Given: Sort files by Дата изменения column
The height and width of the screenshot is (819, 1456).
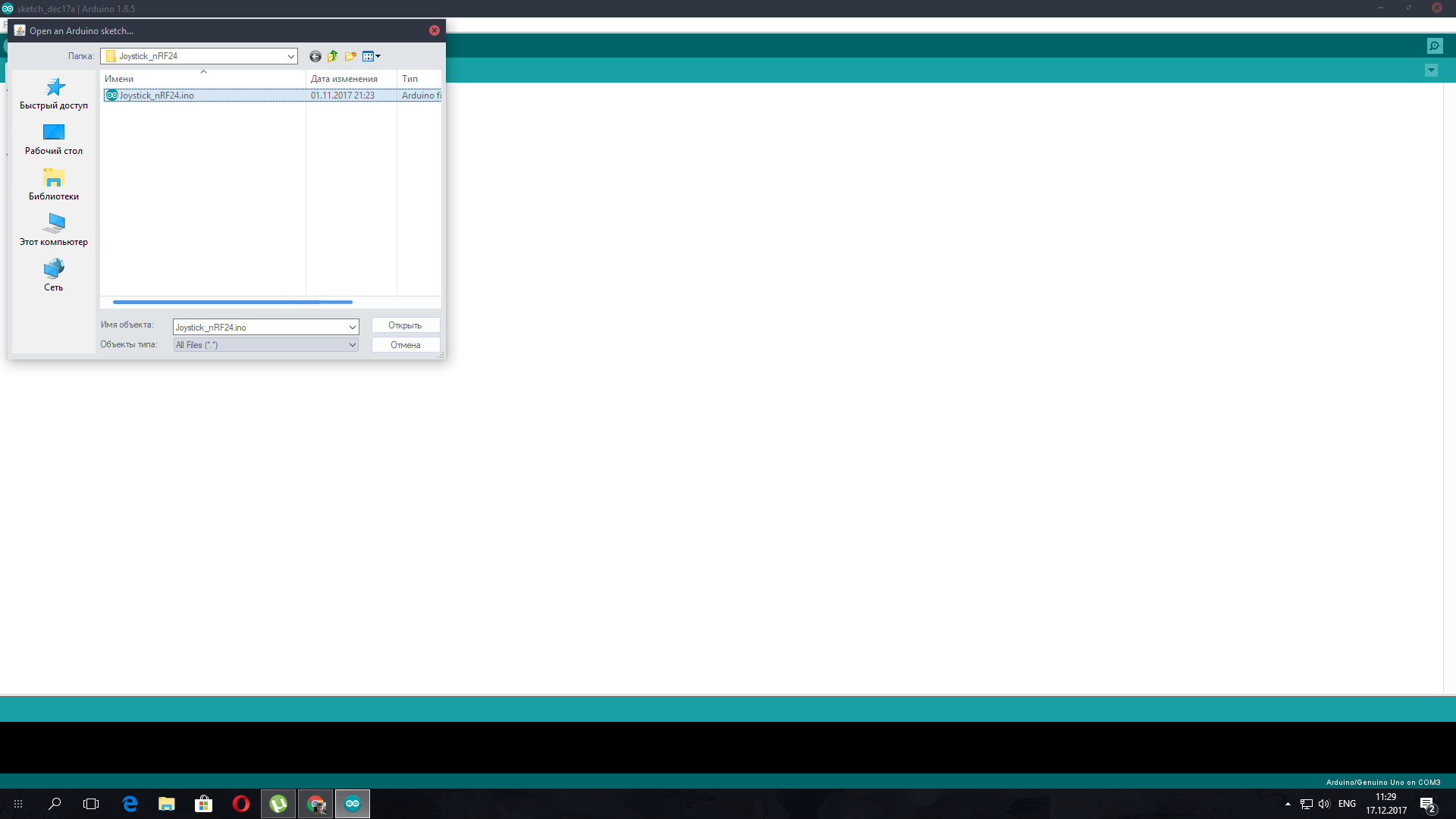Looking at the screenshot, I should [344, 79].
